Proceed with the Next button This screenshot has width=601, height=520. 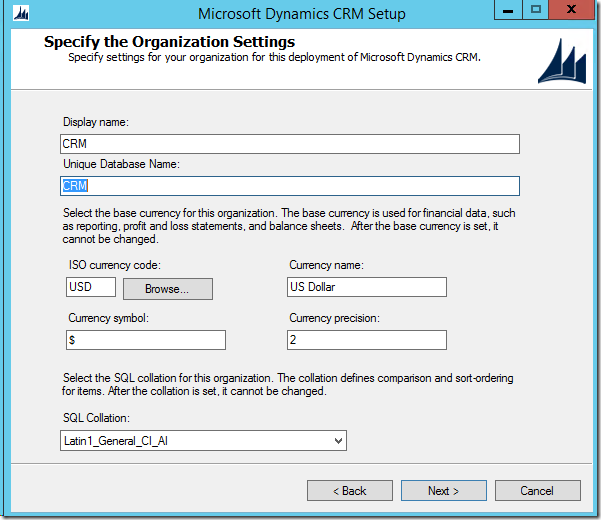(444, 490)
